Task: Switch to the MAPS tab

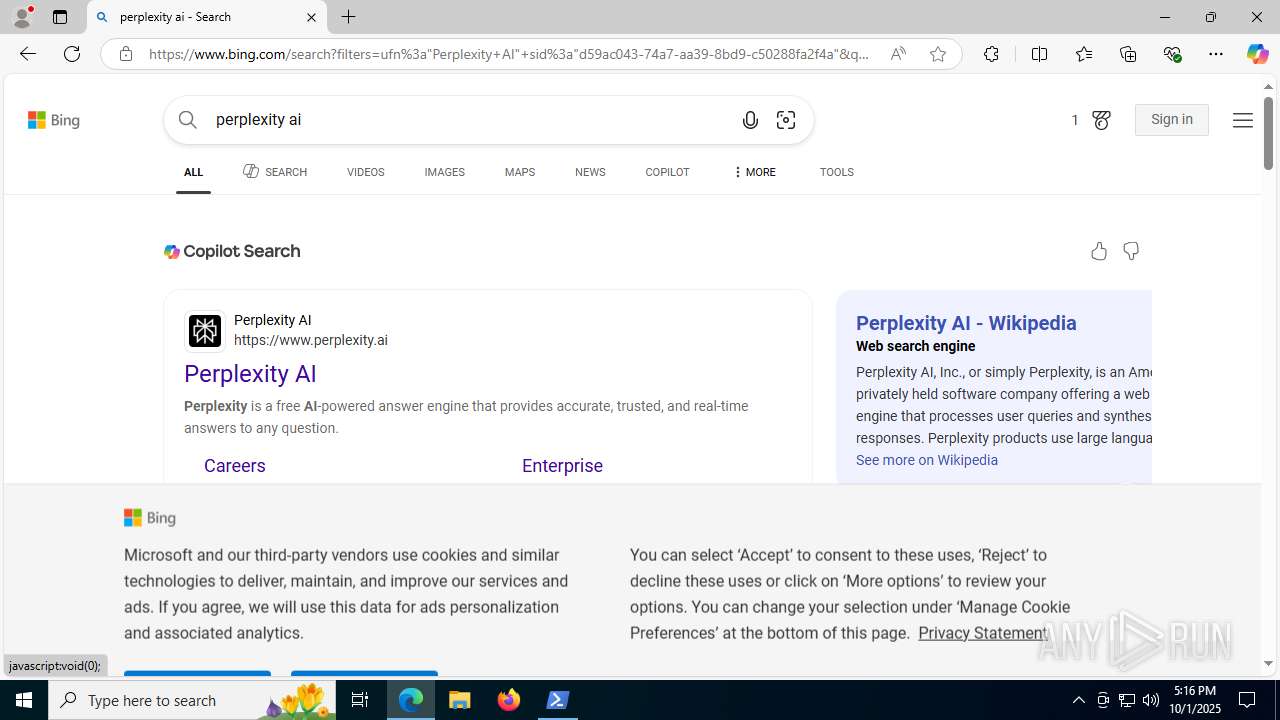Action: [x=520, y=172]
